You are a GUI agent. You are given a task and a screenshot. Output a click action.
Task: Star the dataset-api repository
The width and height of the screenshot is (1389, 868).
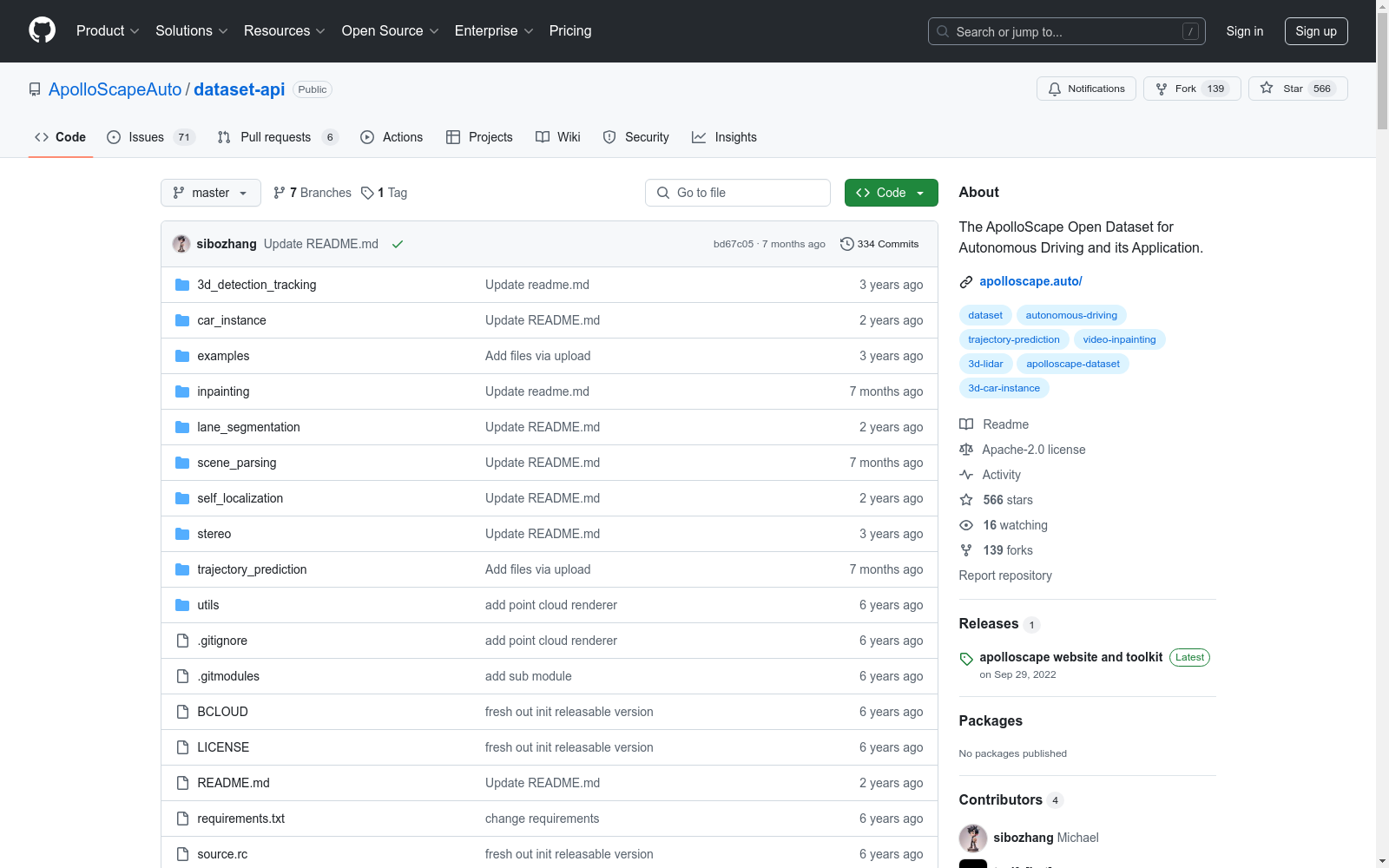pos(1298,89)
